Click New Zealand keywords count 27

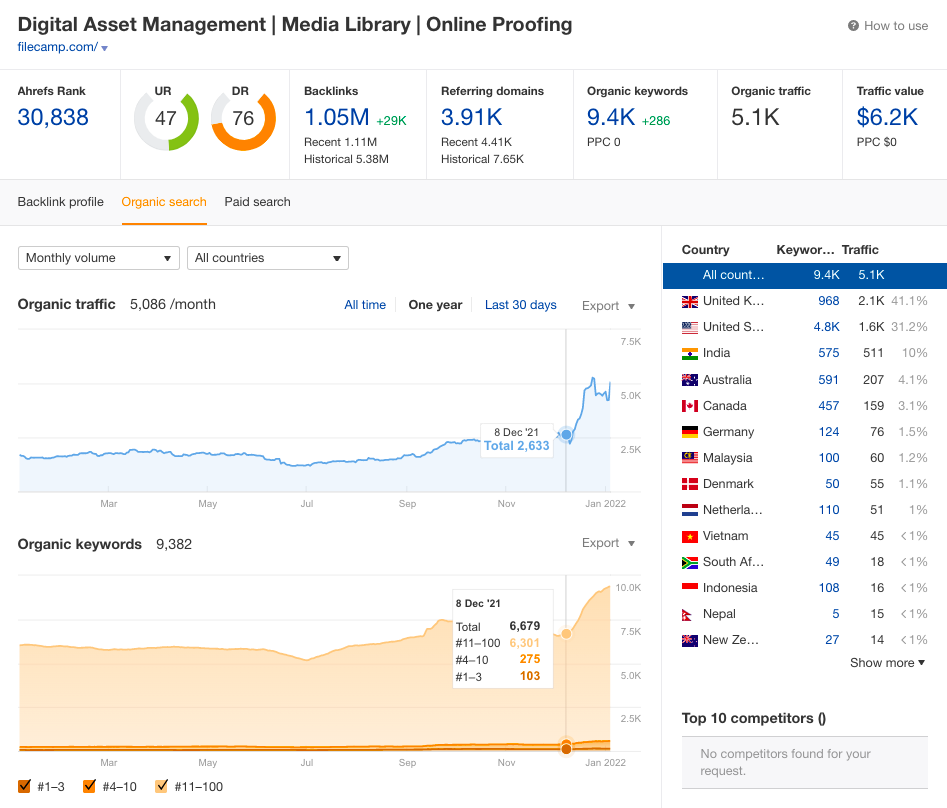click(832, 640)
